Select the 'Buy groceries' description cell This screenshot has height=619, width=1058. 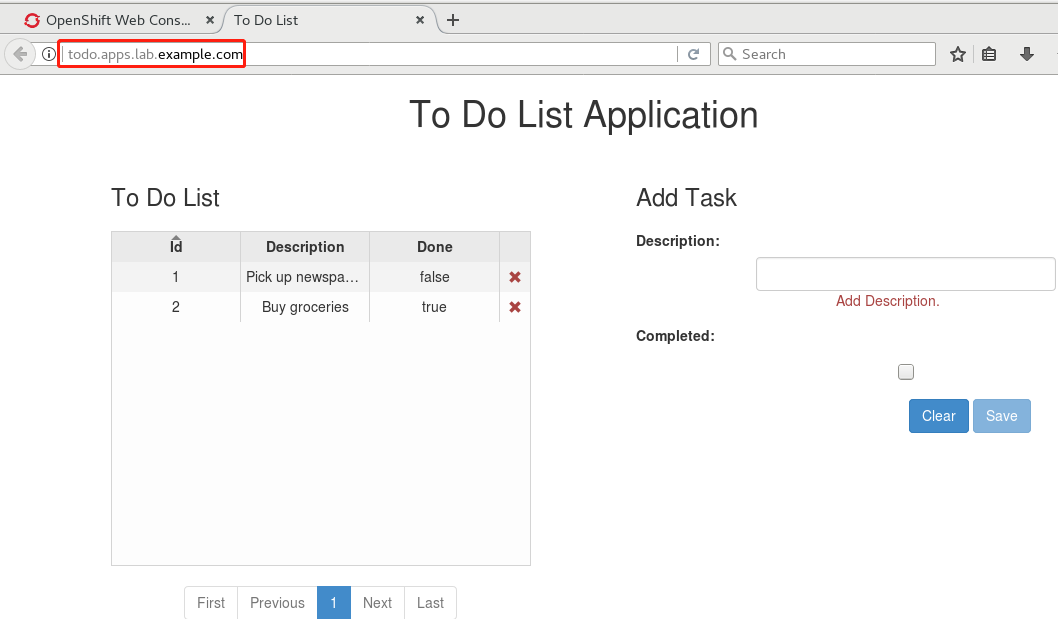tap(305, 307)
